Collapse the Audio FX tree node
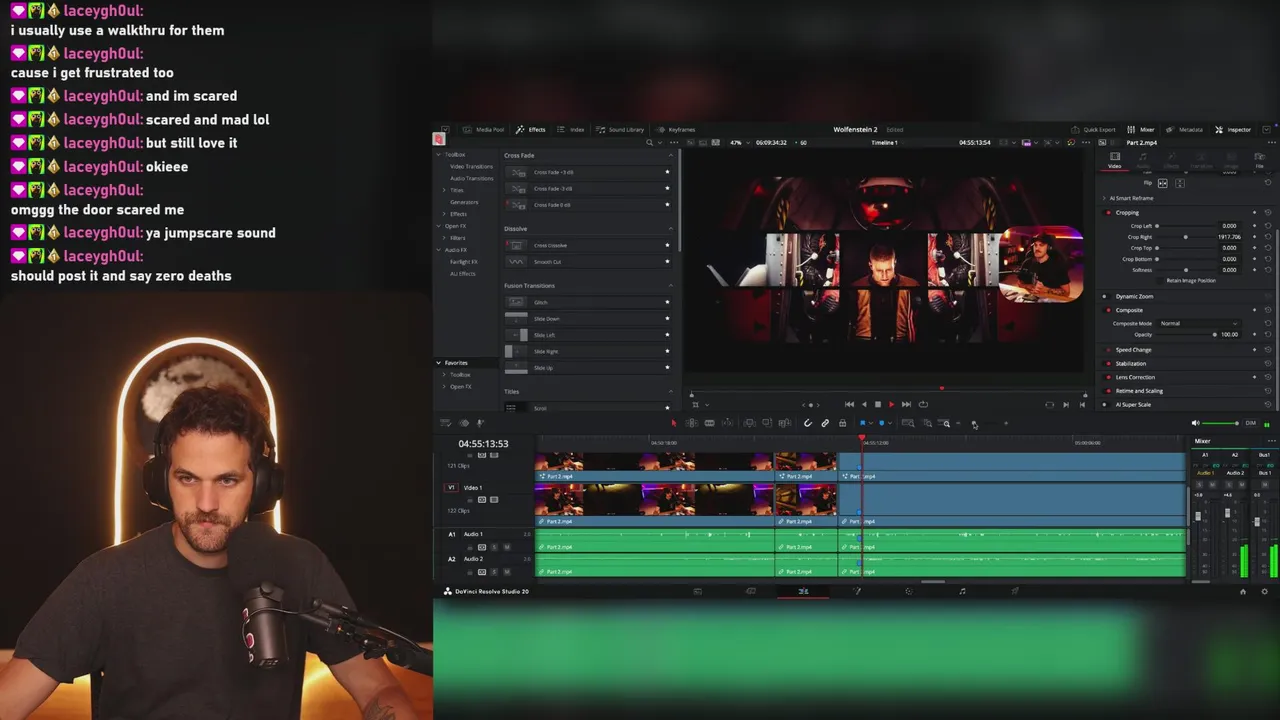 (438, 250)
